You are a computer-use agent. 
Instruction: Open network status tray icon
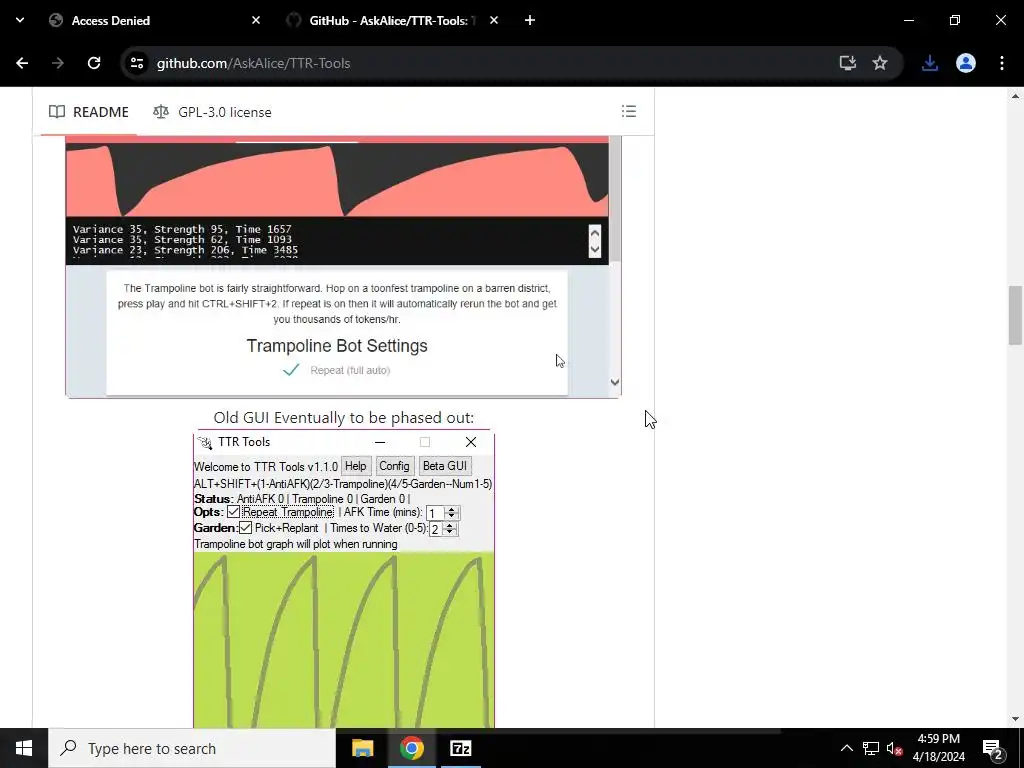871,748
